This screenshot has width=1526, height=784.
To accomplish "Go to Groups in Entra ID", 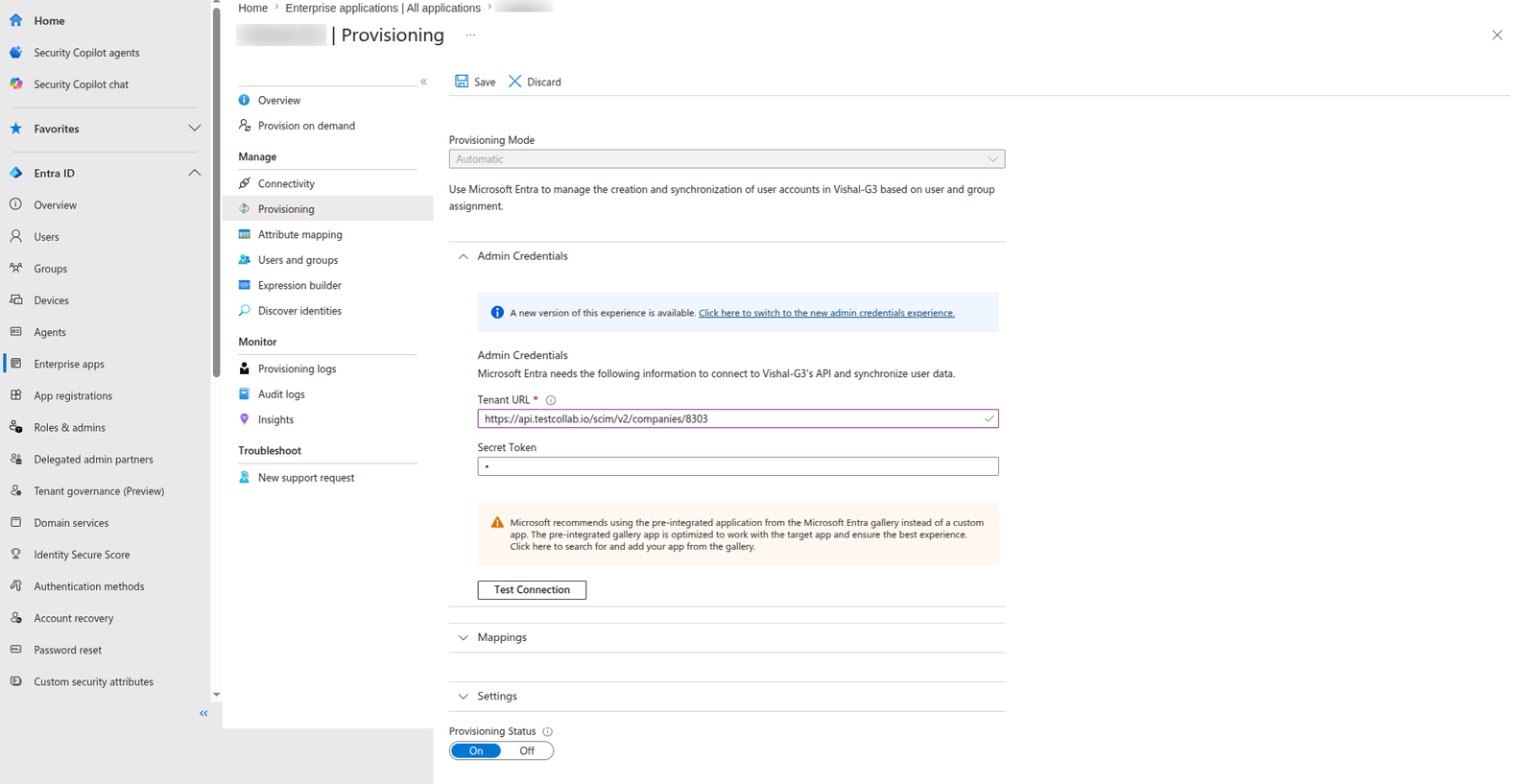I will point(50,269).
